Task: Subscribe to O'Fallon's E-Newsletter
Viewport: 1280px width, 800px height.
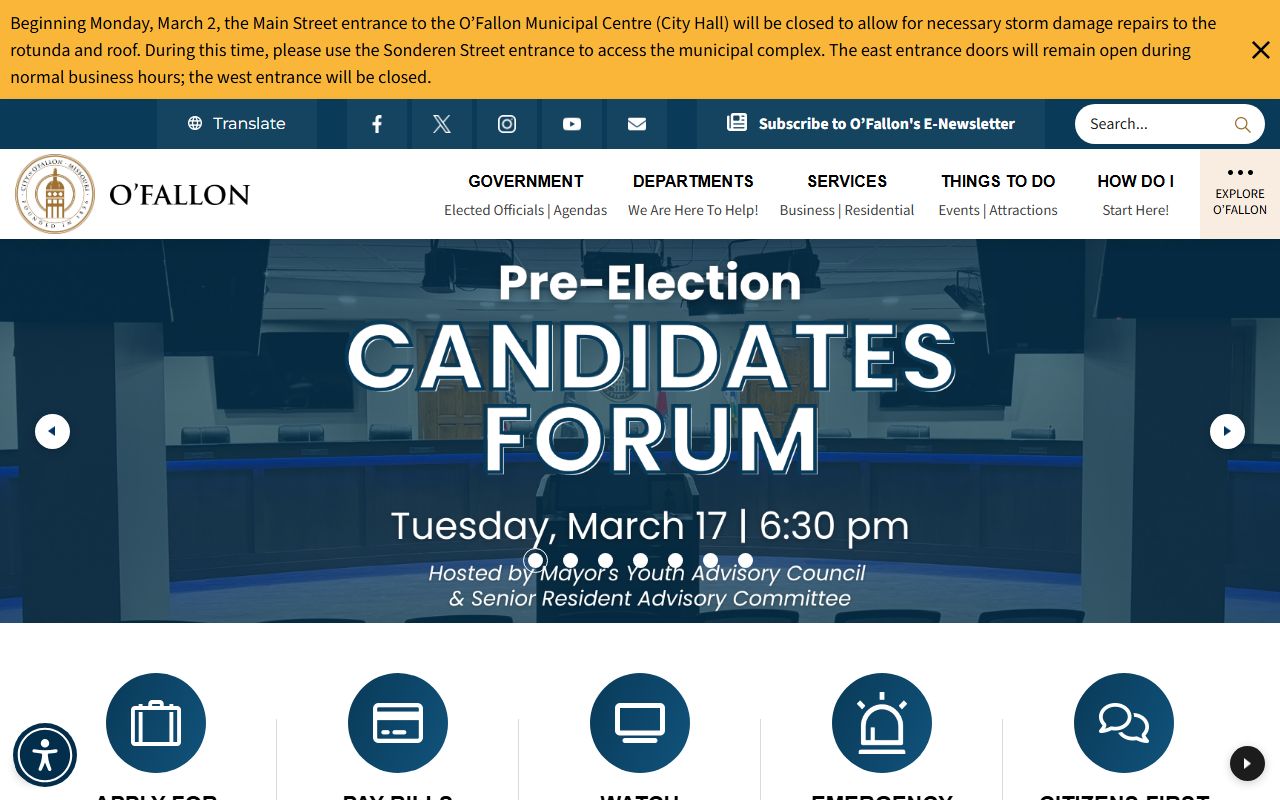Action: click(871, 124)
